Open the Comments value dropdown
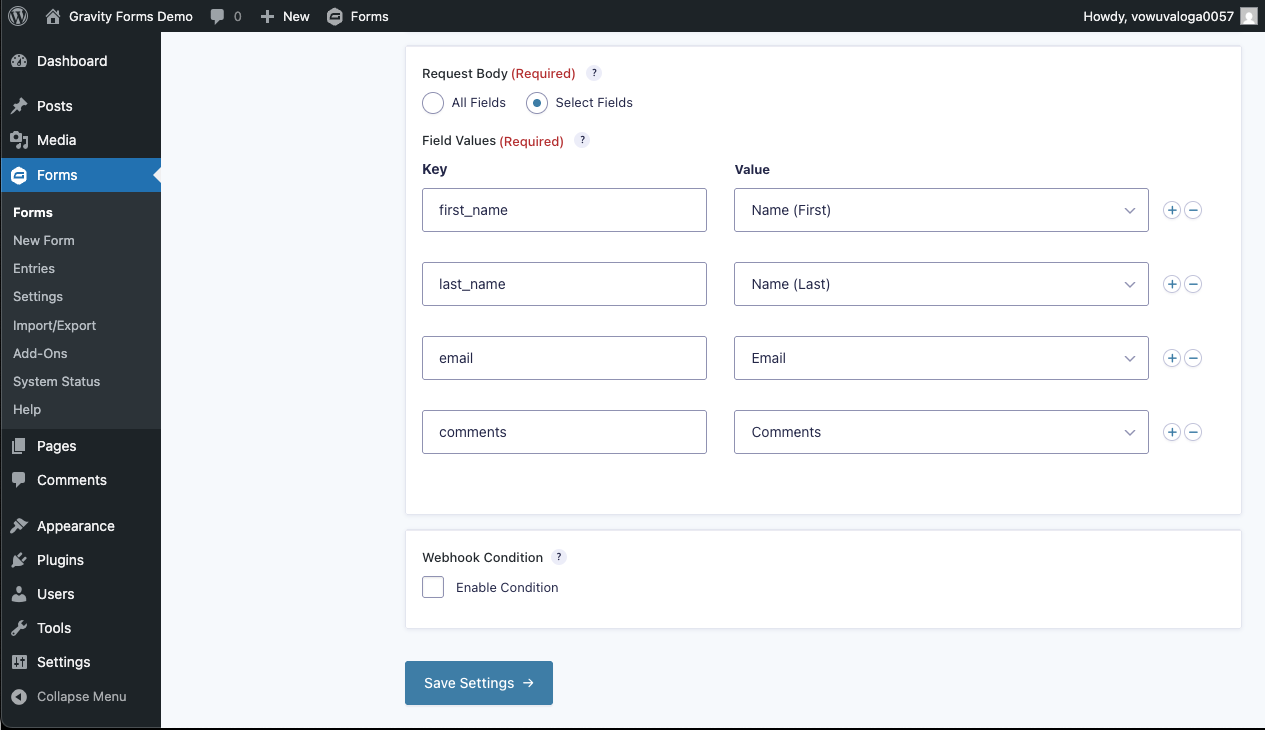The height and width of the screenshot is (730, 1265). (940, 432)
